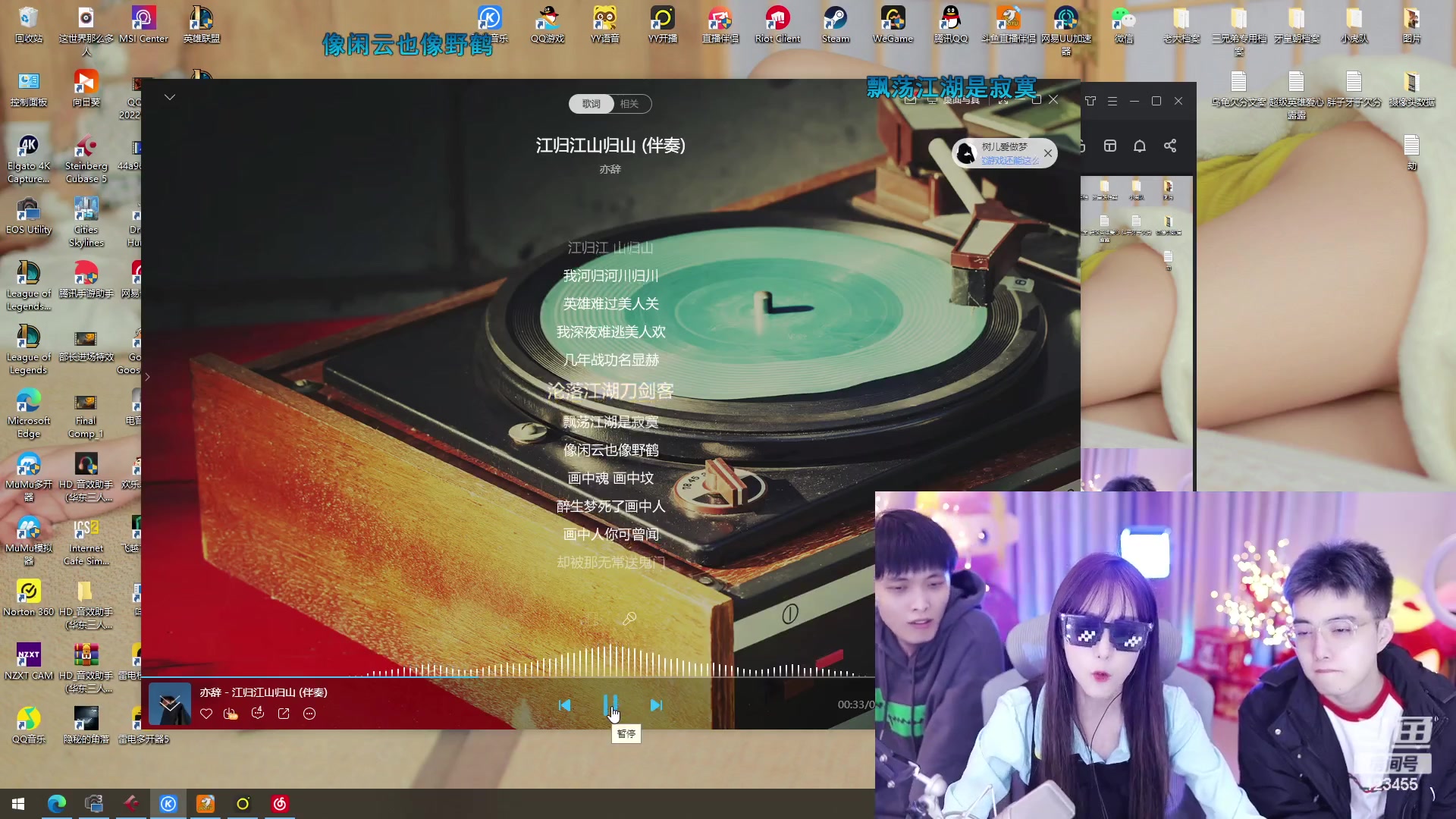
Task: Click the lyric line 我深夜难逃美人欢
Action: [x=610, y=332]
